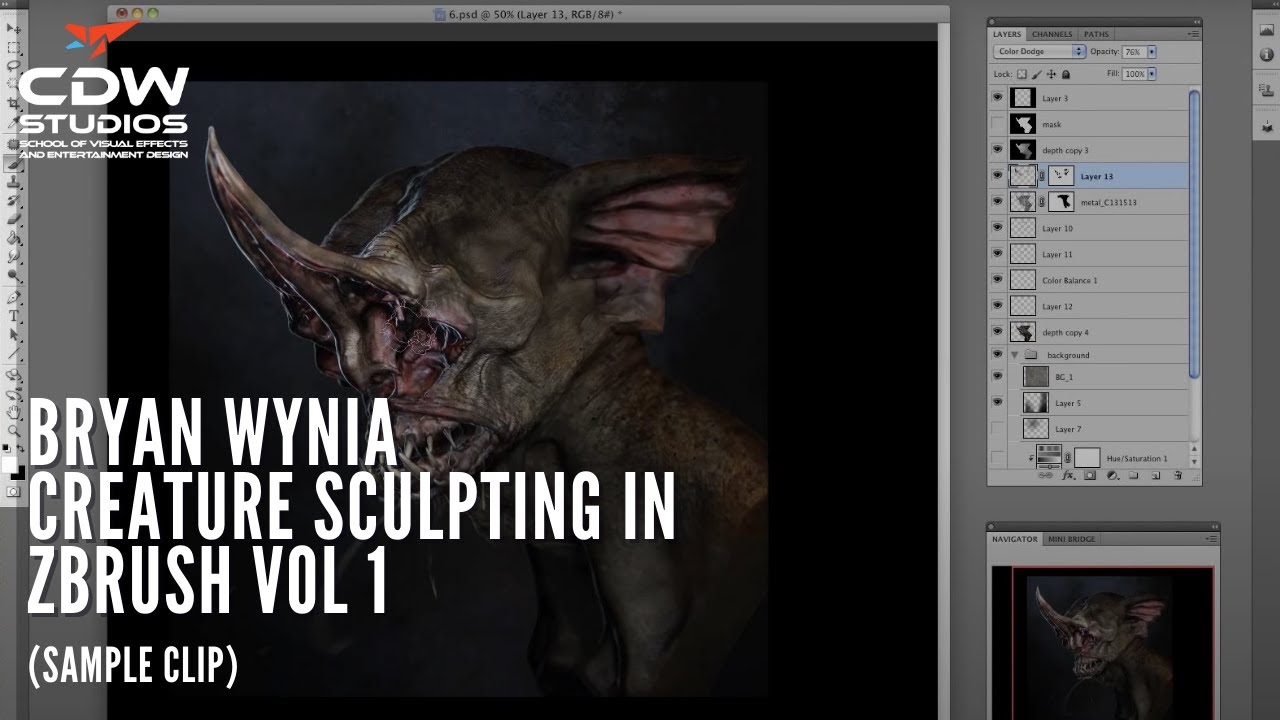Select the Zoom tool
1280x720 pixels.
point(14,430)
